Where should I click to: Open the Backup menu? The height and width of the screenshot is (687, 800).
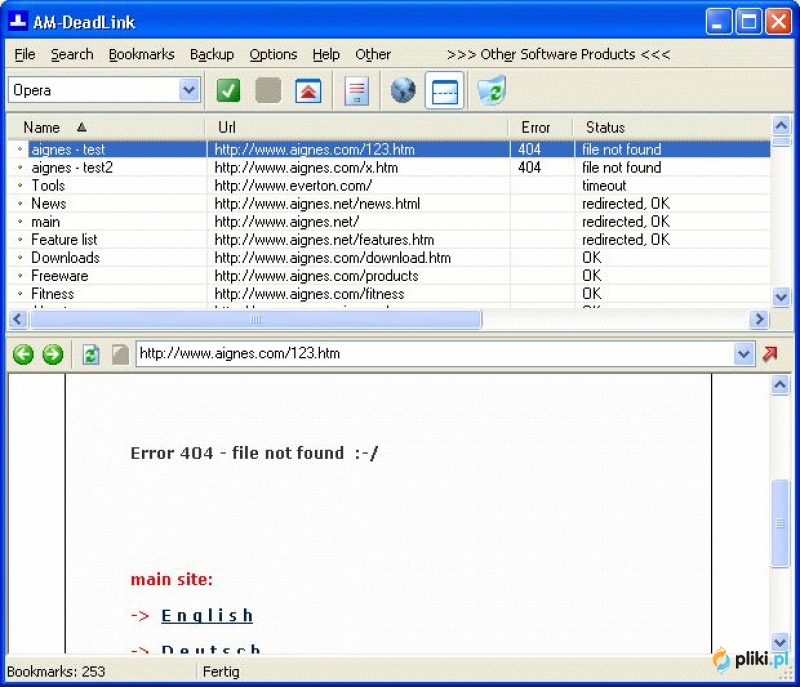click(x=212, y=54)
